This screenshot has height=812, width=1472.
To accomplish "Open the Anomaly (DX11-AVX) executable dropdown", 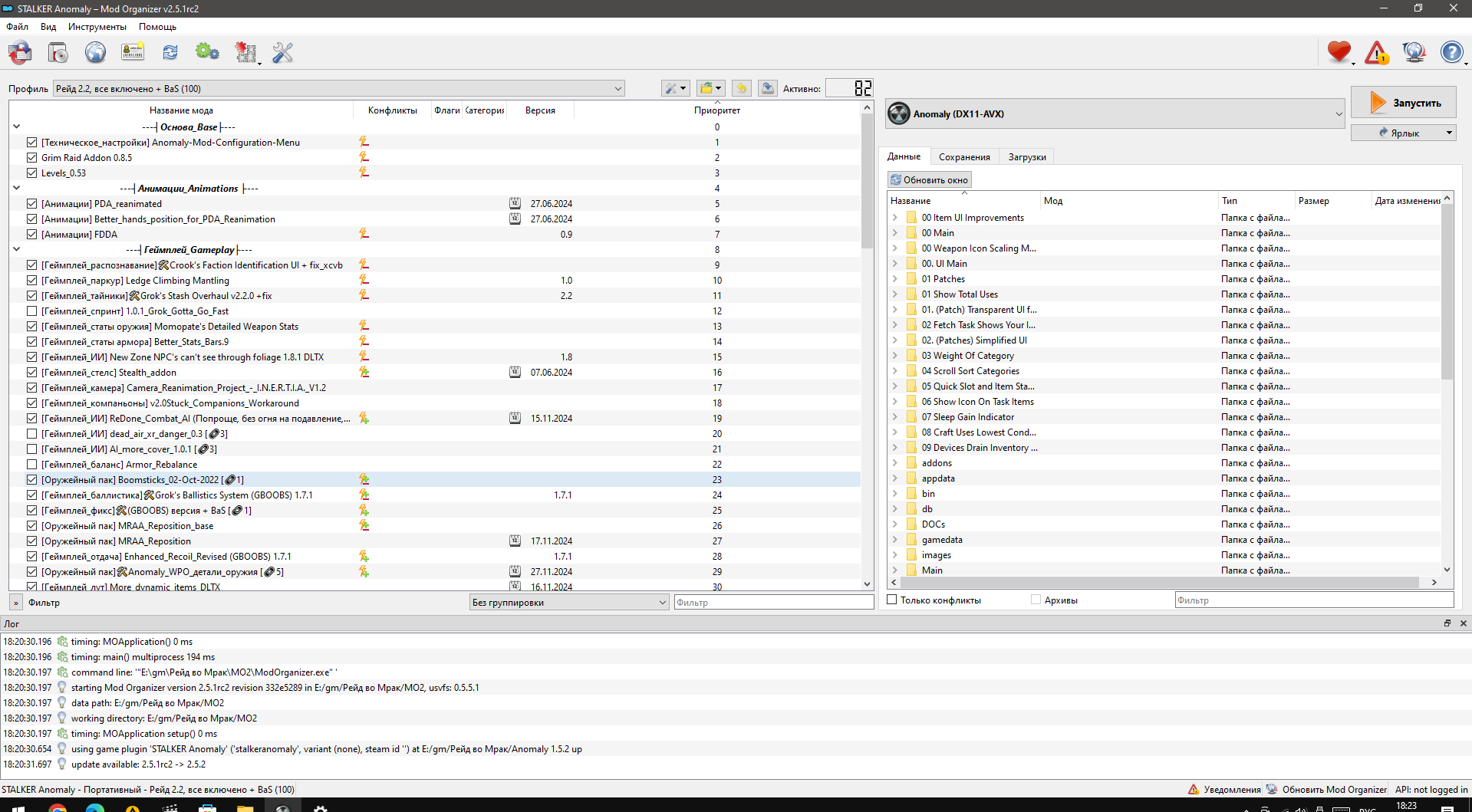I will click(x=1116, y=113).
